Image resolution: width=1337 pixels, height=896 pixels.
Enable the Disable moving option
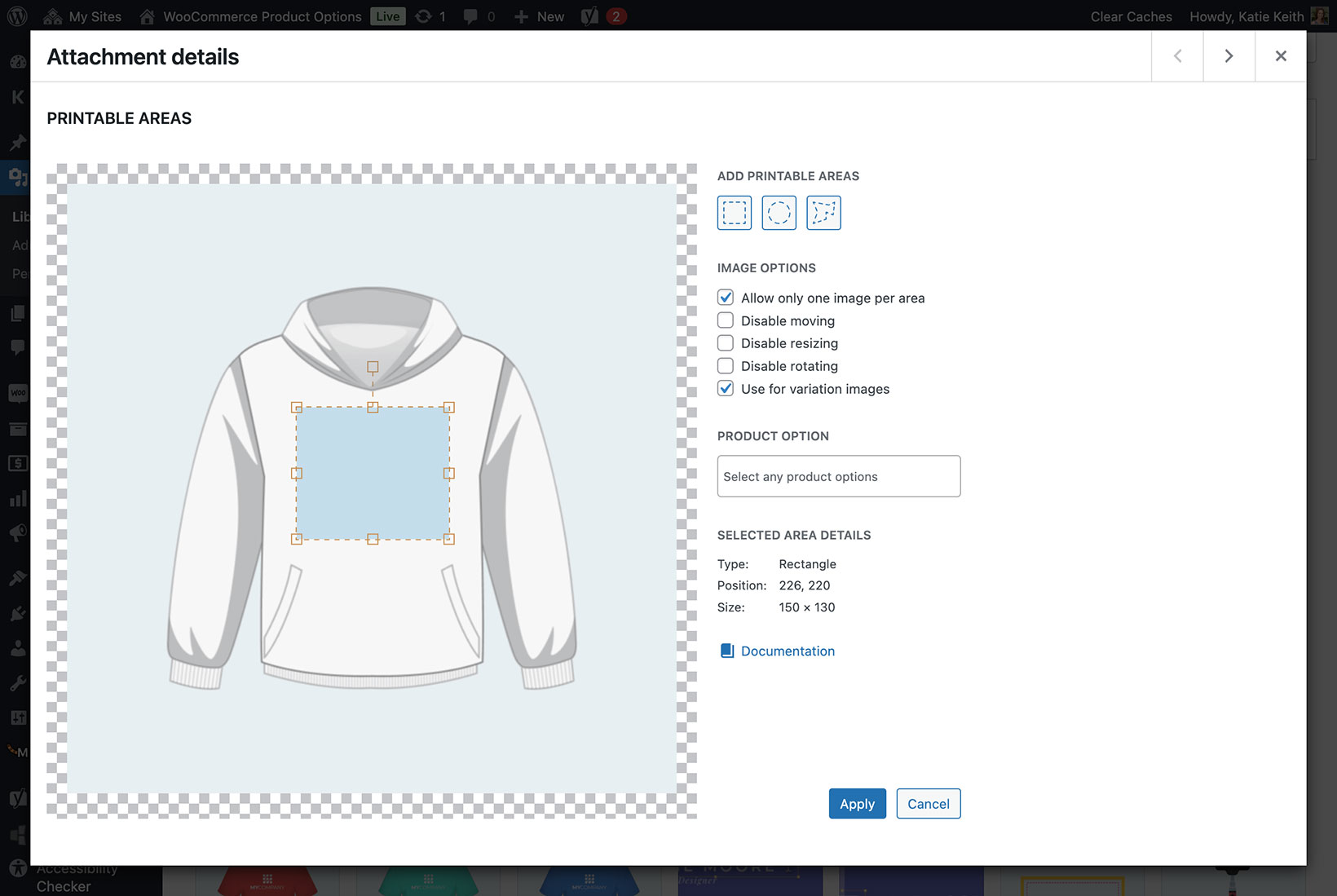(x=726, y=320)
